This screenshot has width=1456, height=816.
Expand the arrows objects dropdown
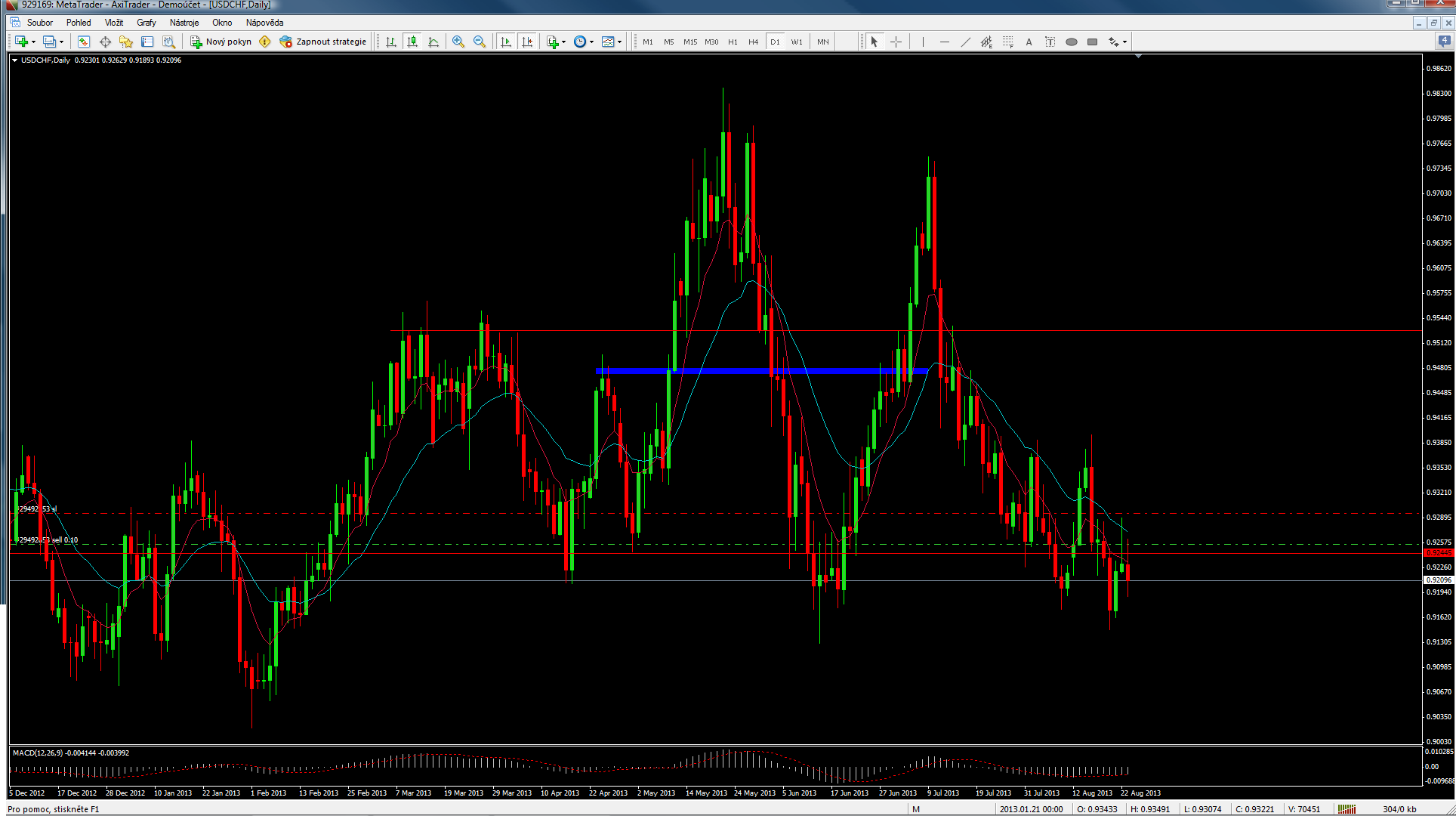click(x=1124, y=42)
